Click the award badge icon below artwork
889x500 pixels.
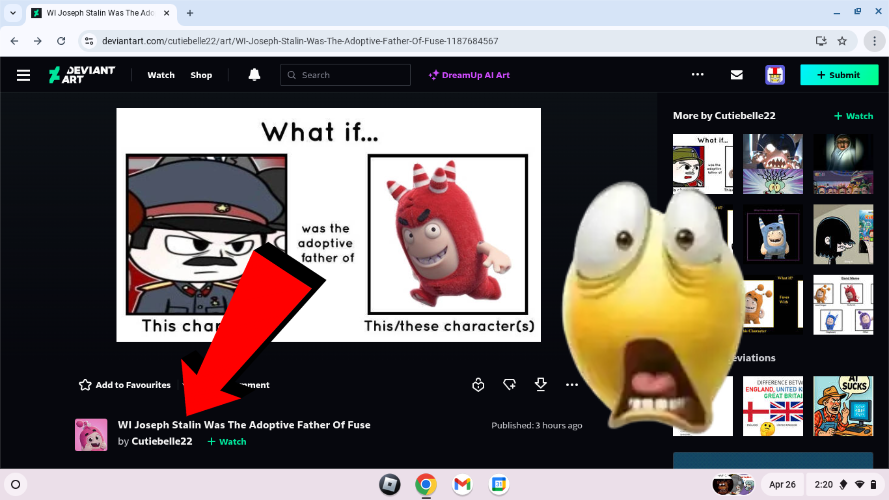478,385
